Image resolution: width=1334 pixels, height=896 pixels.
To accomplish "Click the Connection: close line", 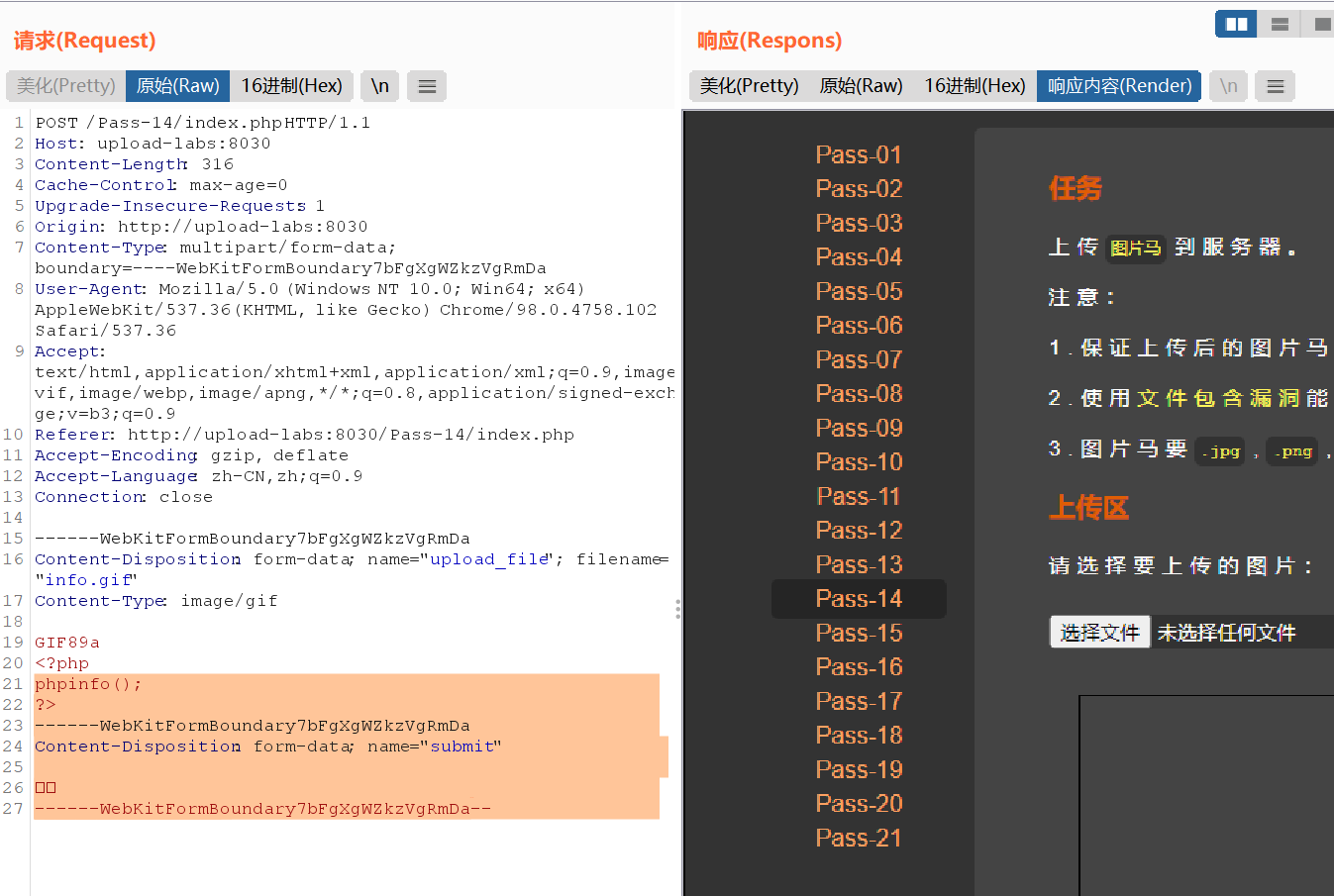I will (124, 497).
